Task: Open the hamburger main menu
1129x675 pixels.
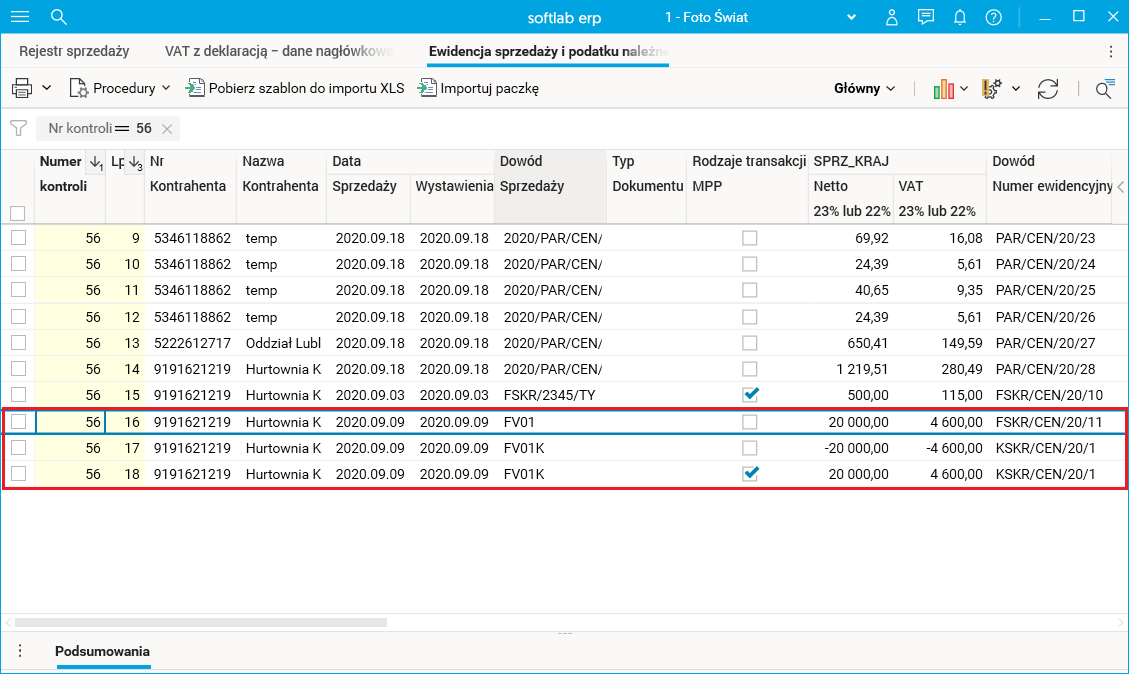Action: point(19,17)
